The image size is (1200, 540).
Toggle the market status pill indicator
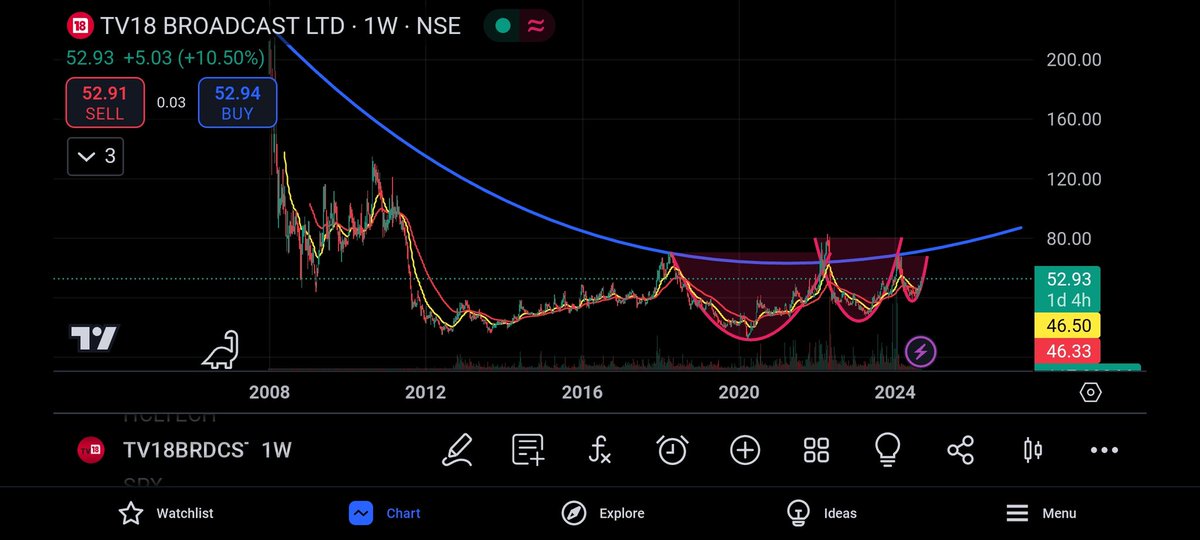click(519, 26)
